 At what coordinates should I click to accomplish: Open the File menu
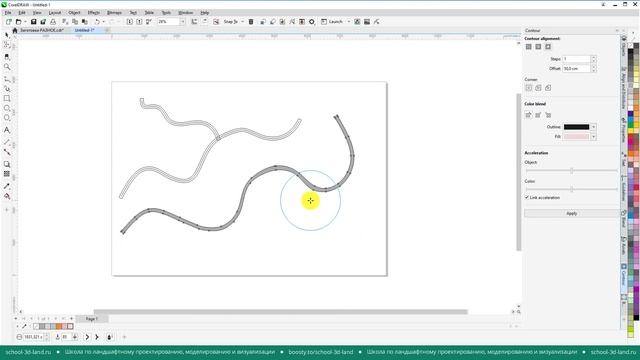(8, 13)
